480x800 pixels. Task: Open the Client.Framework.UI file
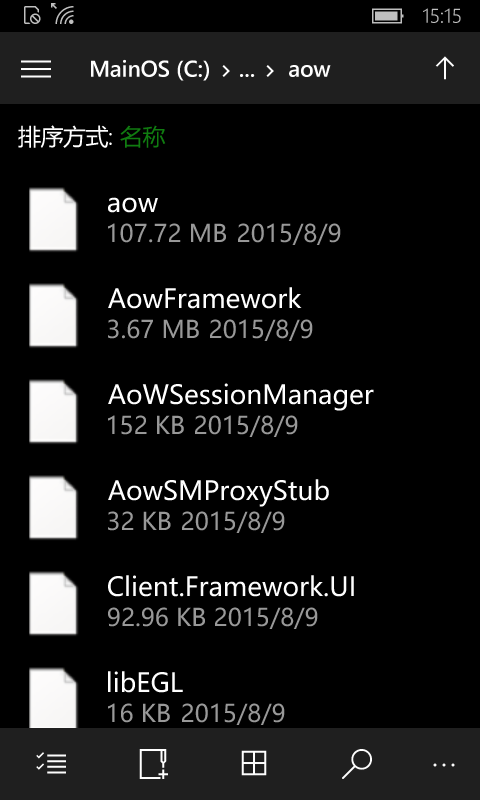240,603
